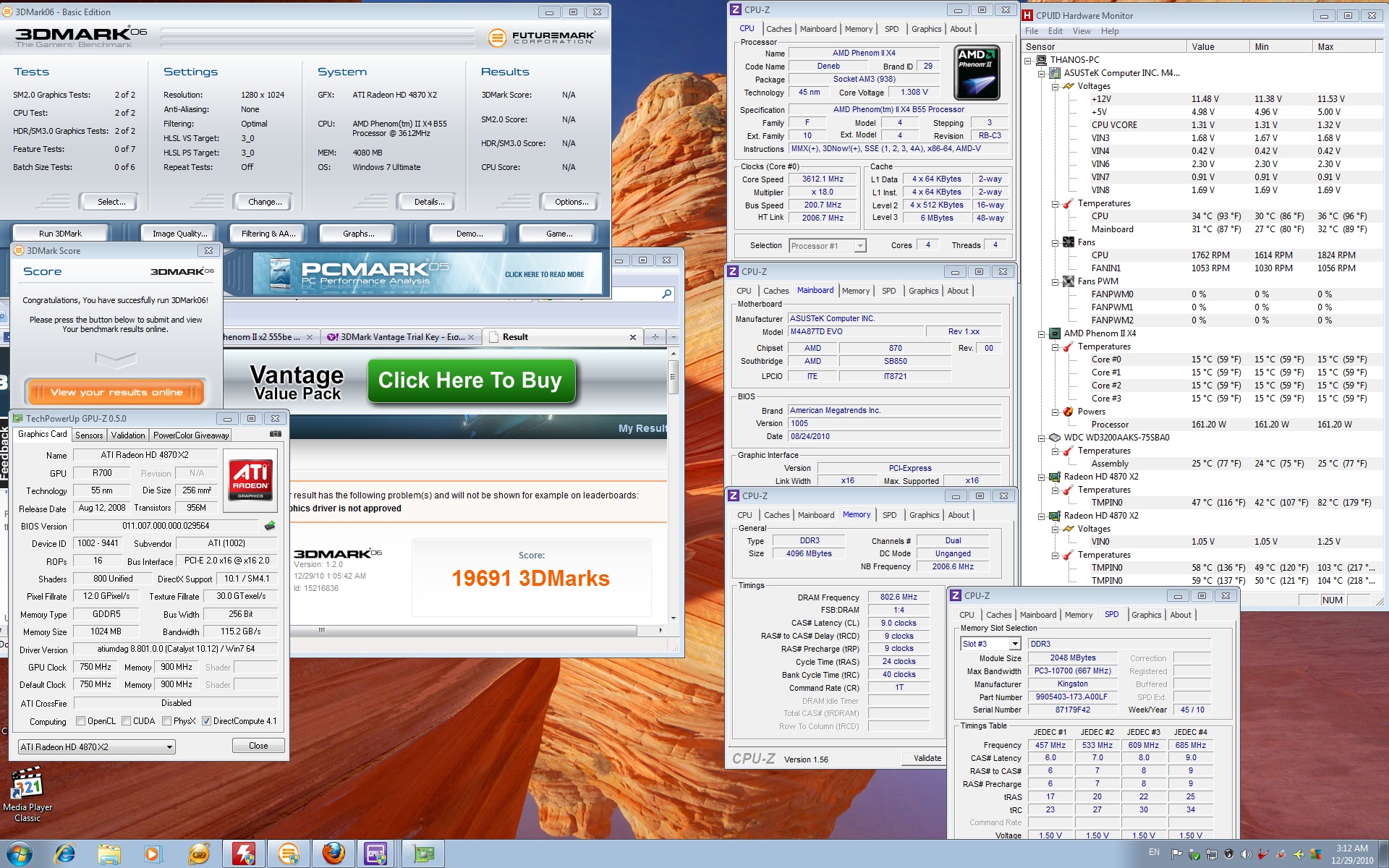
Task: Click the orange 3DMark Futuremark taskbar icon
Action: [289, 854]
